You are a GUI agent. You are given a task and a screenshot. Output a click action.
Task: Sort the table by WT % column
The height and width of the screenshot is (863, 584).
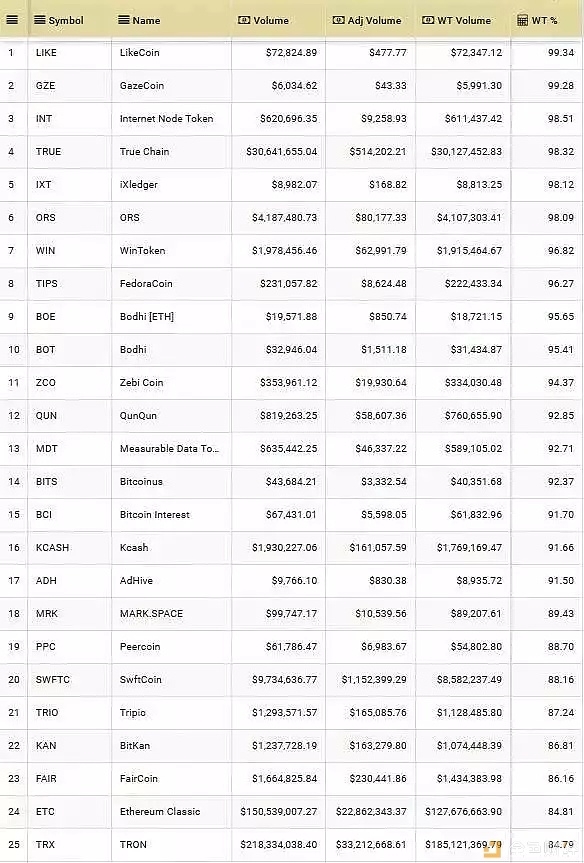click(544, 20)
